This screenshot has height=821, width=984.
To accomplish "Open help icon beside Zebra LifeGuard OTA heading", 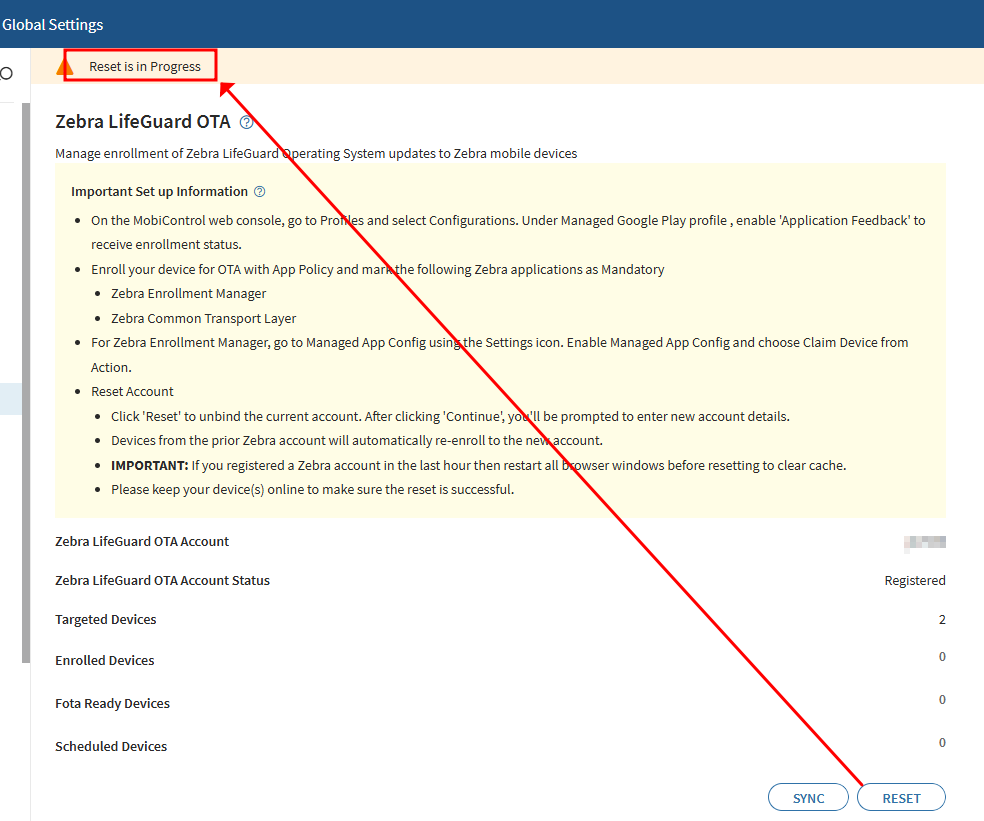I will click(x=247, y=122).
